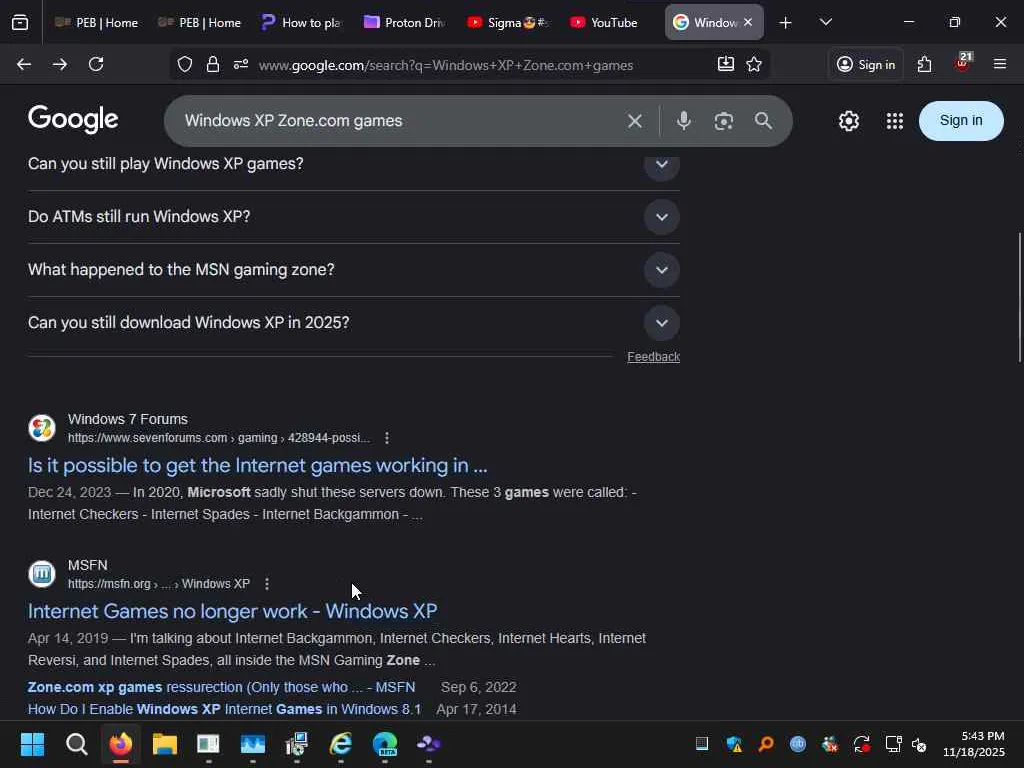This screenshot has height=768, width=1024.
Task: Click the Windows 7 Forums site name
Action: coord(128,419)
